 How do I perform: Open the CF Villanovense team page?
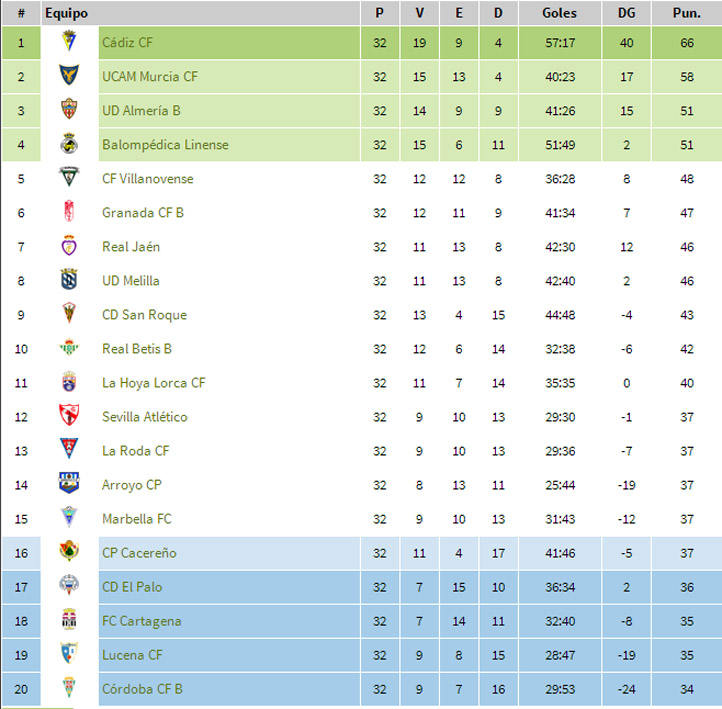(x=148, y=179)
